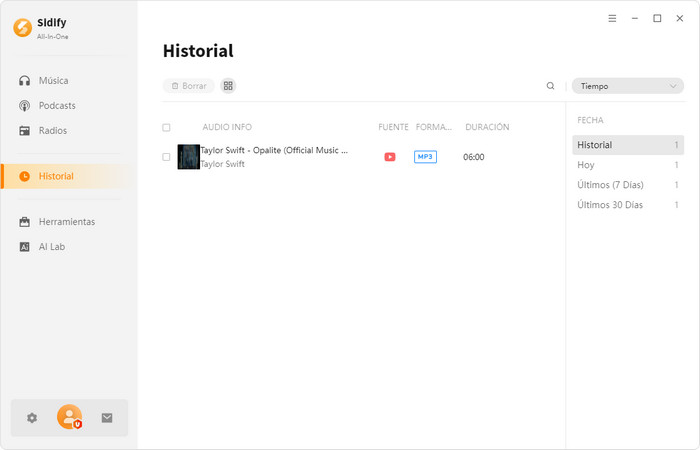Maximize the Sidify window
Viewport: 700px width, 450px height.
(x=657, y=18)
